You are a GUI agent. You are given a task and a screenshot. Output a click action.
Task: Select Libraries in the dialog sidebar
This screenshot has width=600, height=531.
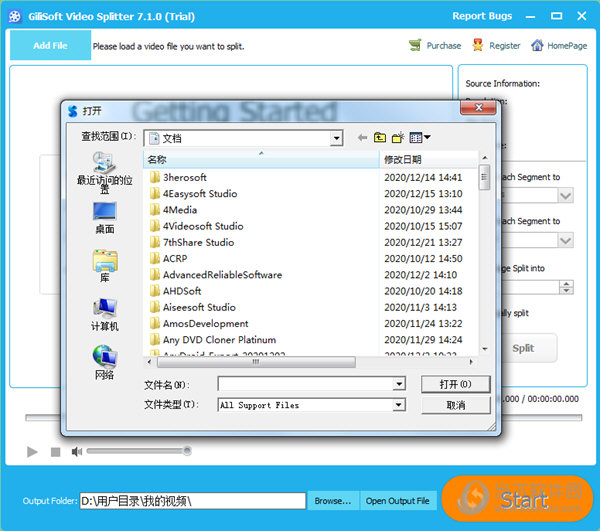pos(104,266)
